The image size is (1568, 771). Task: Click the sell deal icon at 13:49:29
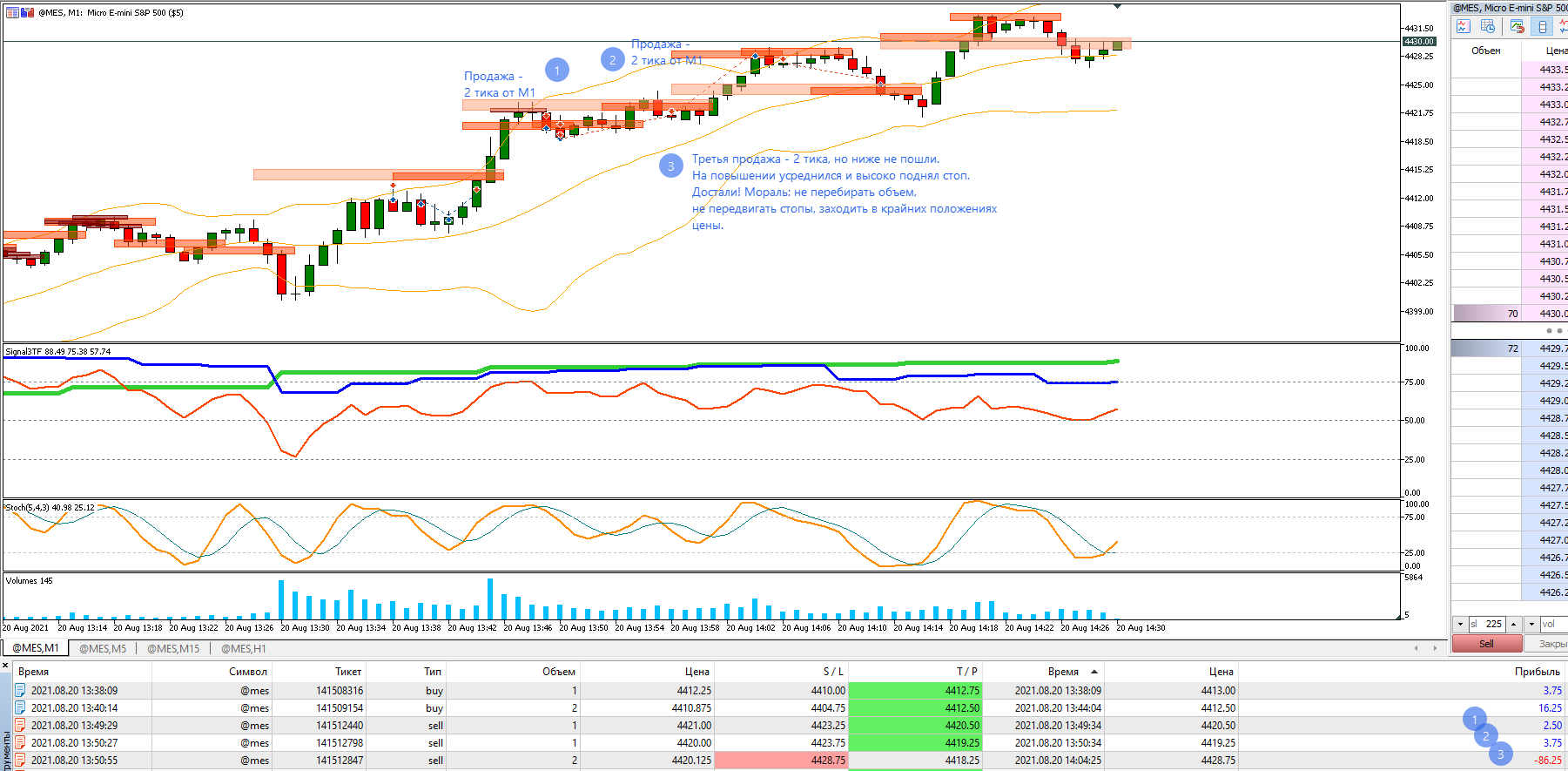coord(20,725)
